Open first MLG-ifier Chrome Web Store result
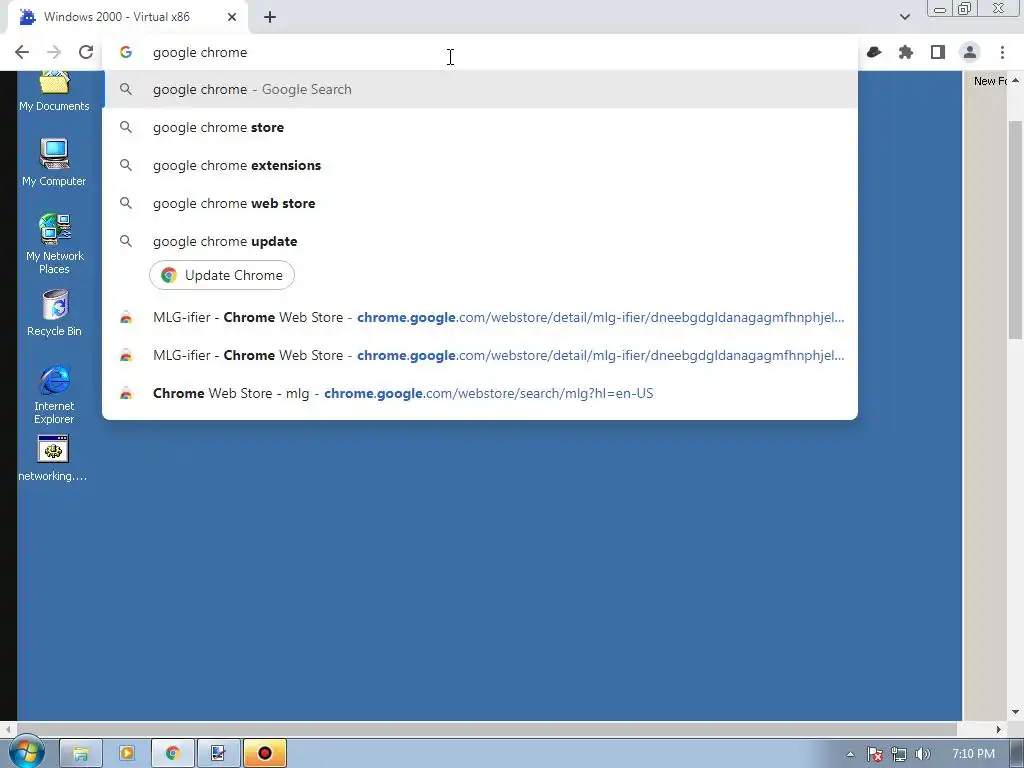The image size is (1024, 768). point(480,317)
